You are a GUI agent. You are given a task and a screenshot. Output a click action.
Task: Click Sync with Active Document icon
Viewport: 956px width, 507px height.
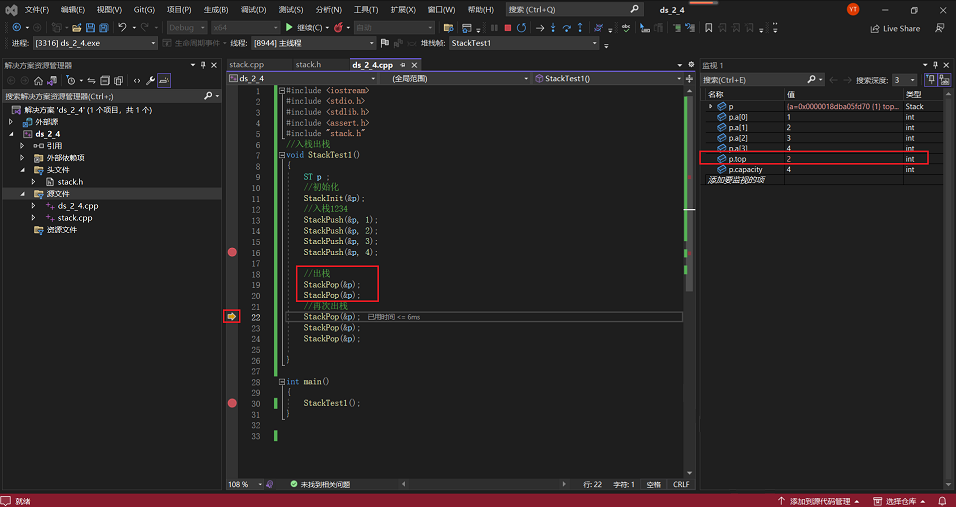click(x=91, y=80)
